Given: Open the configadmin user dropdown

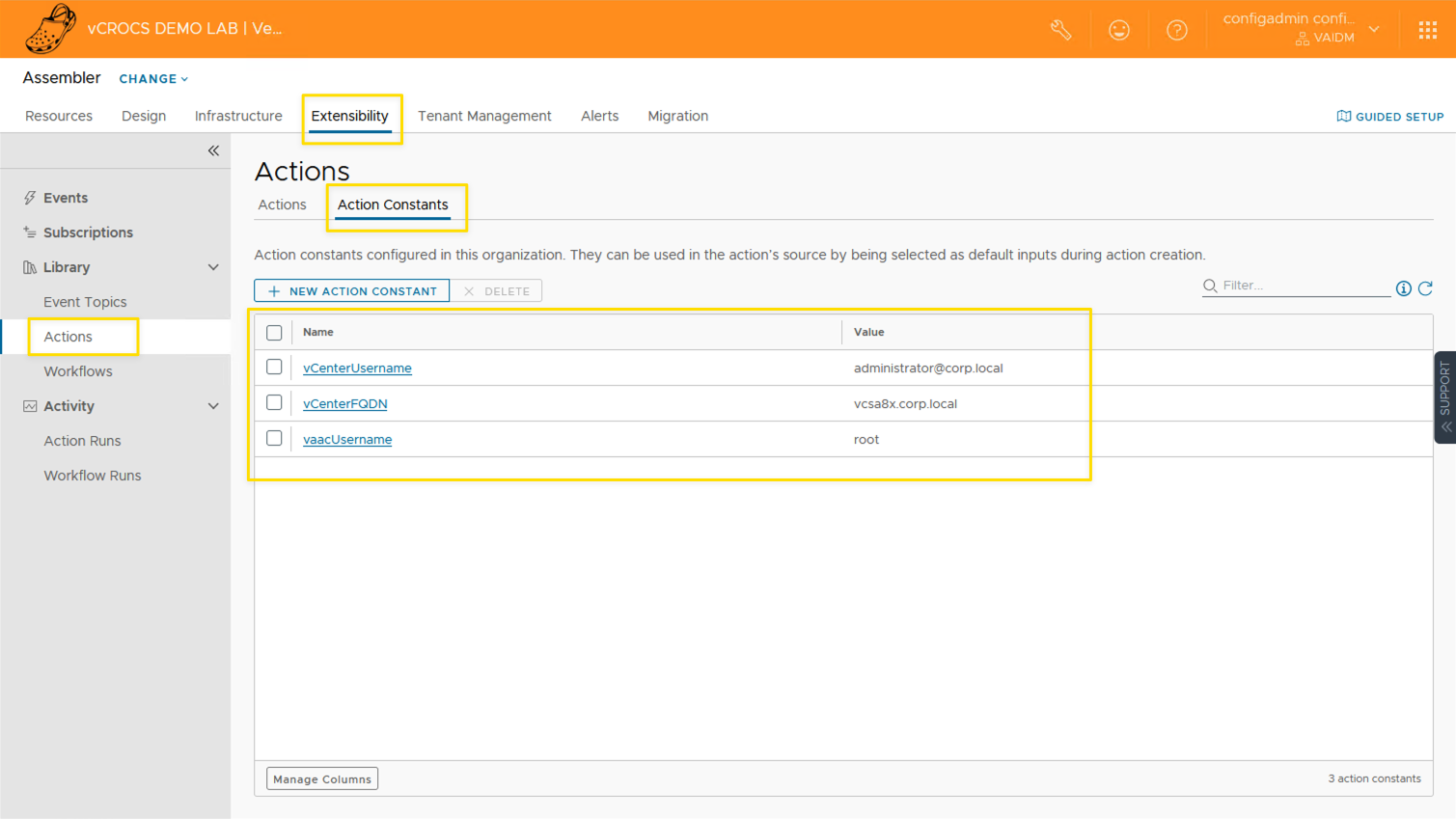Looking at the screenshot, I should pos(1374,29).
